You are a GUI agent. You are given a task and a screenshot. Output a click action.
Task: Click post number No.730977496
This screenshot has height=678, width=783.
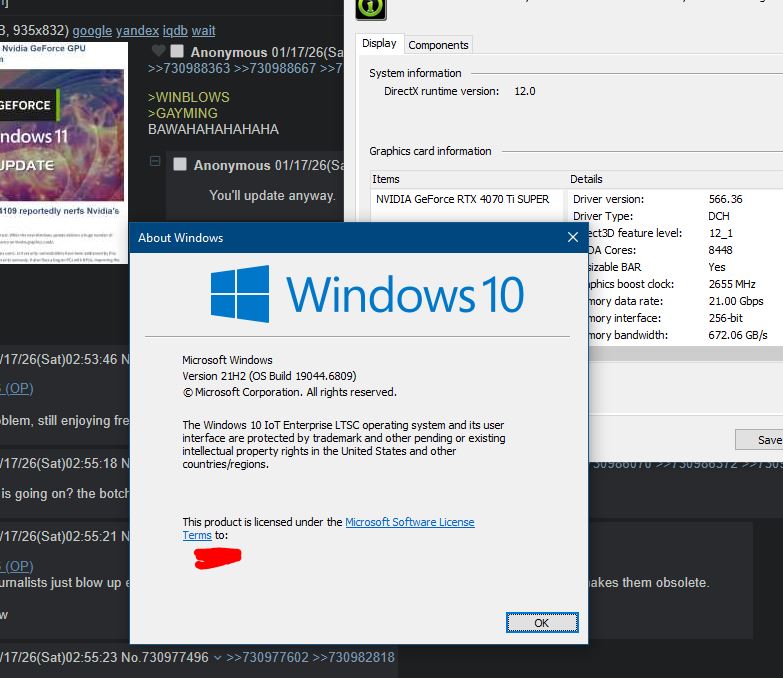click(x=165, y=658)
